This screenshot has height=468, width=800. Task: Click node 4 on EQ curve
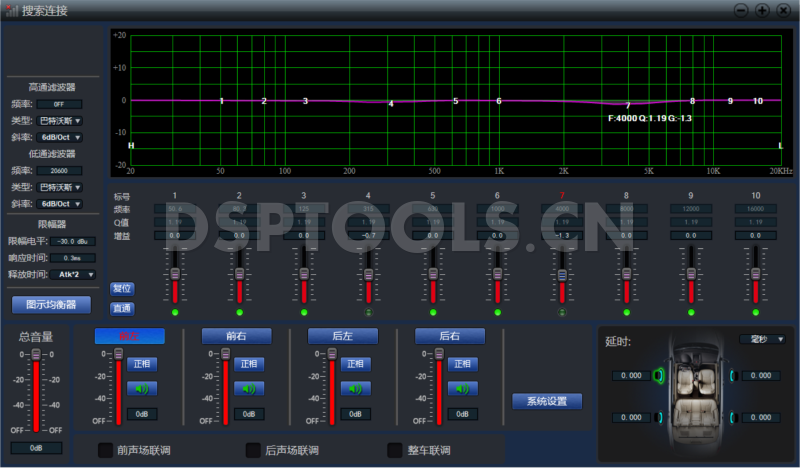point(391,104)
